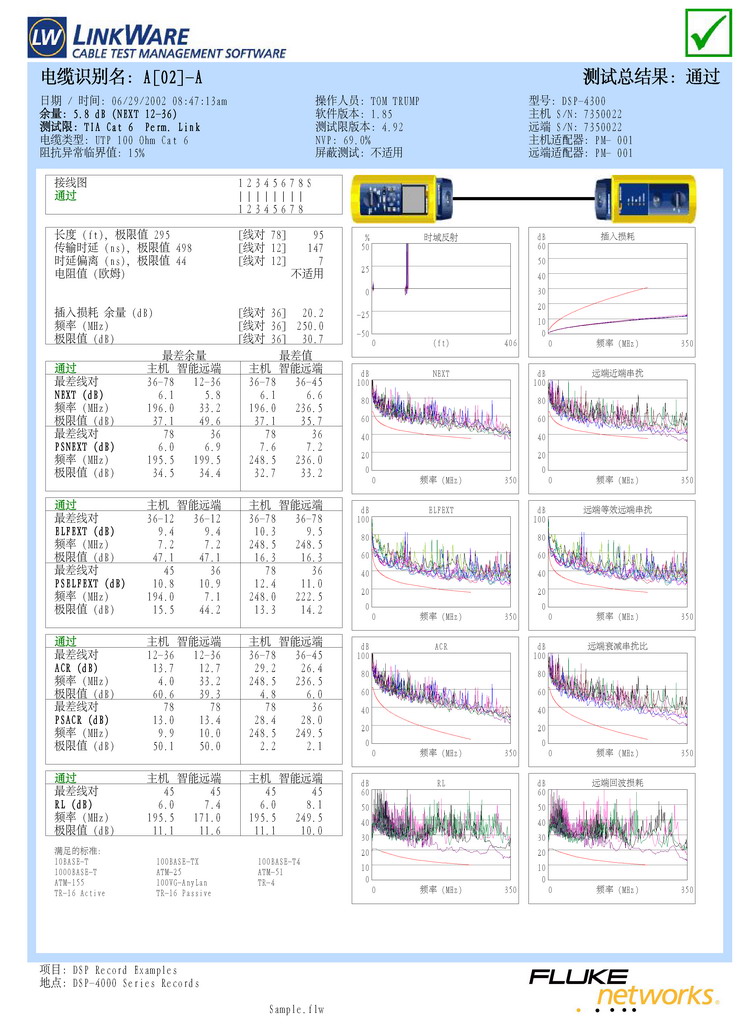Screen dimensions: 750x1030
Task: Click 通过 link under 接线图
Action: [x=65, y=196]
